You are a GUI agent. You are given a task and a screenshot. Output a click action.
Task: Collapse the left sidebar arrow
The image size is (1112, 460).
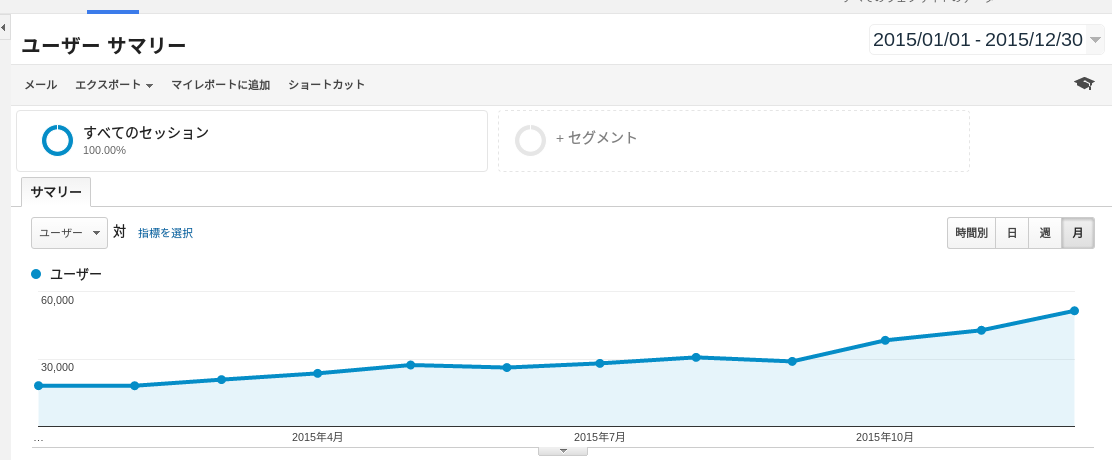[x=4, y=26]
